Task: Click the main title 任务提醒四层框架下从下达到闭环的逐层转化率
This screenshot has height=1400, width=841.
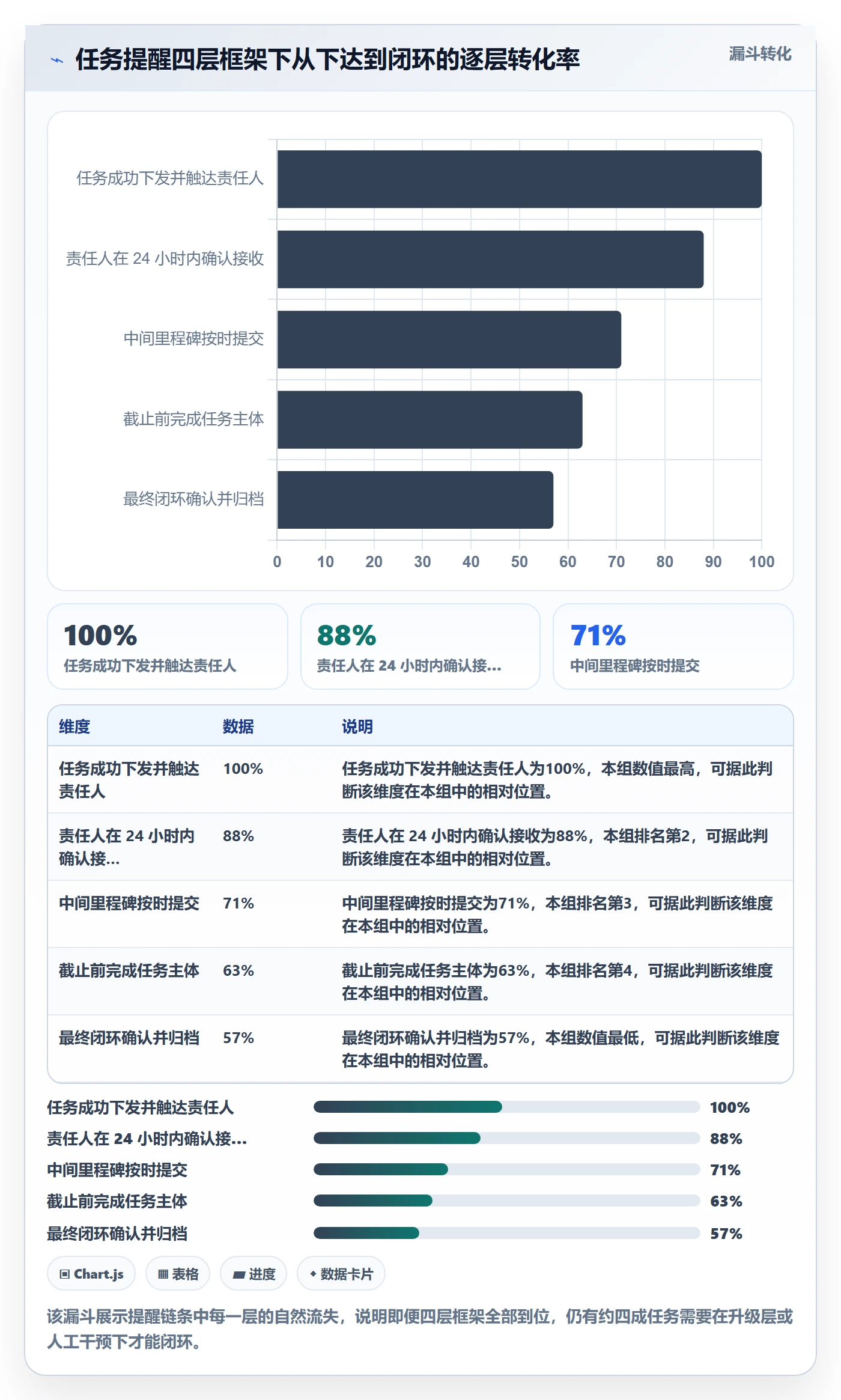Action: [x=327, y=59]
